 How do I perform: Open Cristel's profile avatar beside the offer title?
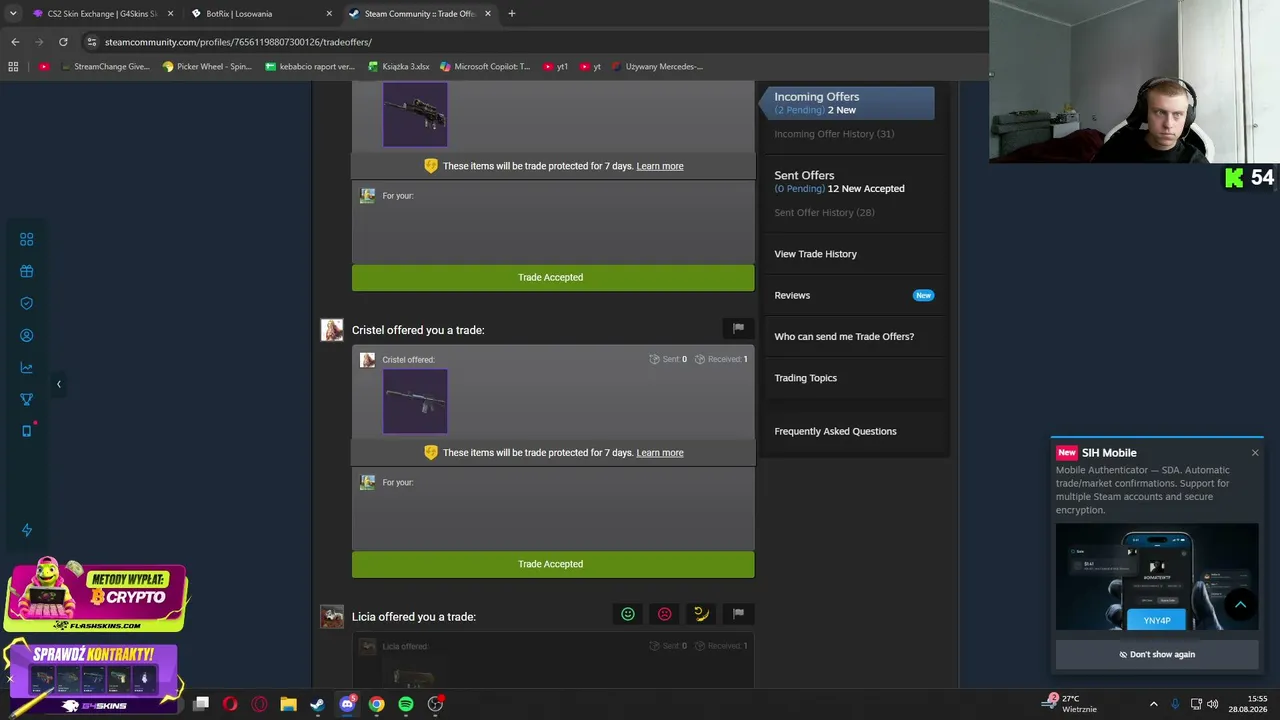332,330
